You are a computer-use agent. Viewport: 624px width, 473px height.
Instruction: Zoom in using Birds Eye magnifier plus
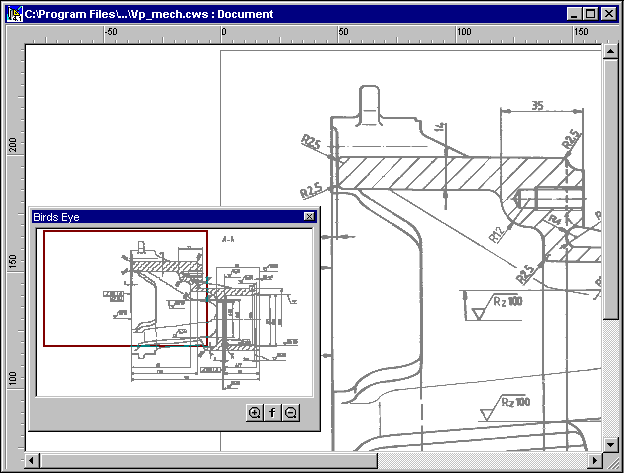(254, 413)
